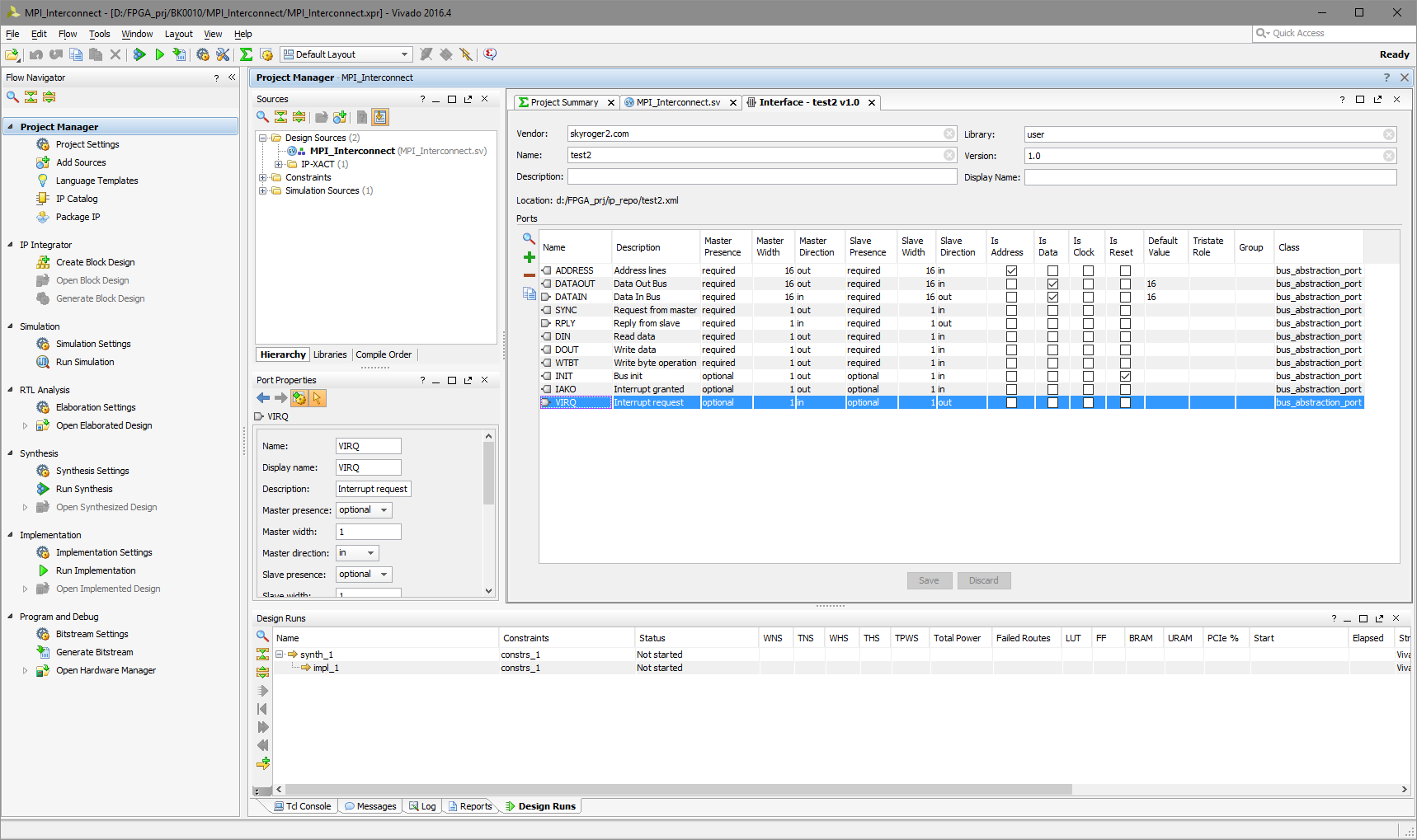Click Port Properties vertical scrollbar thumb
Viewport: 1417px width, 840px height.
(489, 473)
